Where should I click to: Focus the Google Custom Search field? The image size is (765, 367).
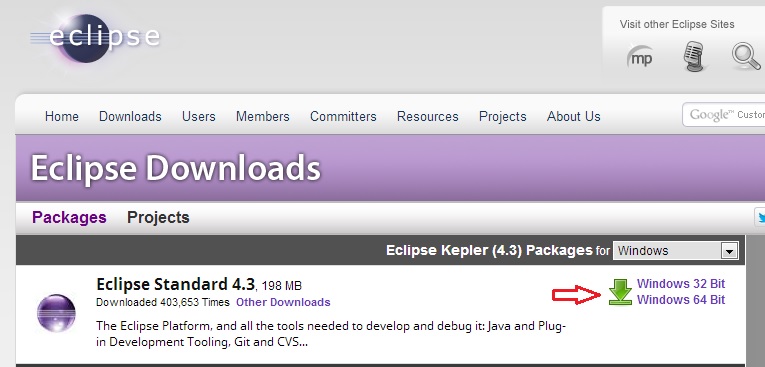point(724,115)
